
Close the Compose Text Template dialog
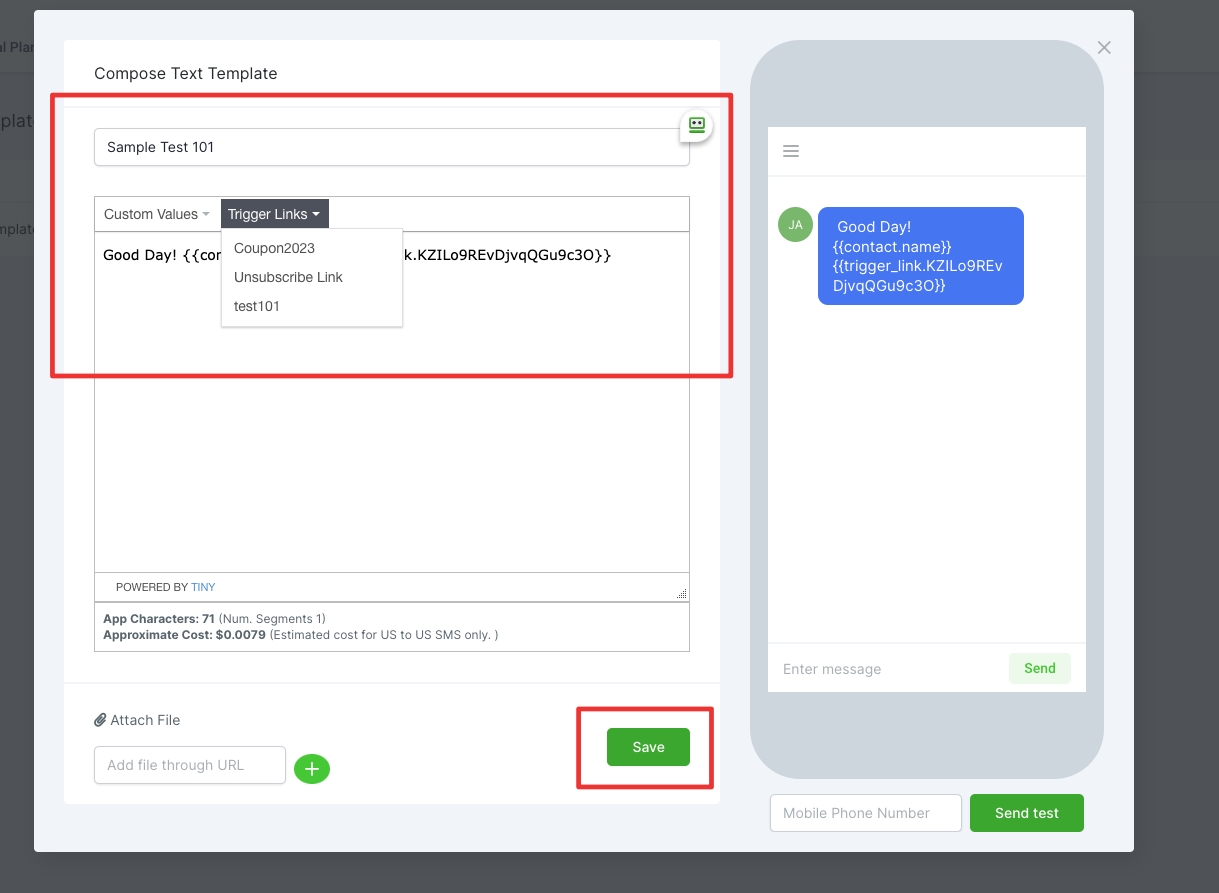click(1104, 48)
